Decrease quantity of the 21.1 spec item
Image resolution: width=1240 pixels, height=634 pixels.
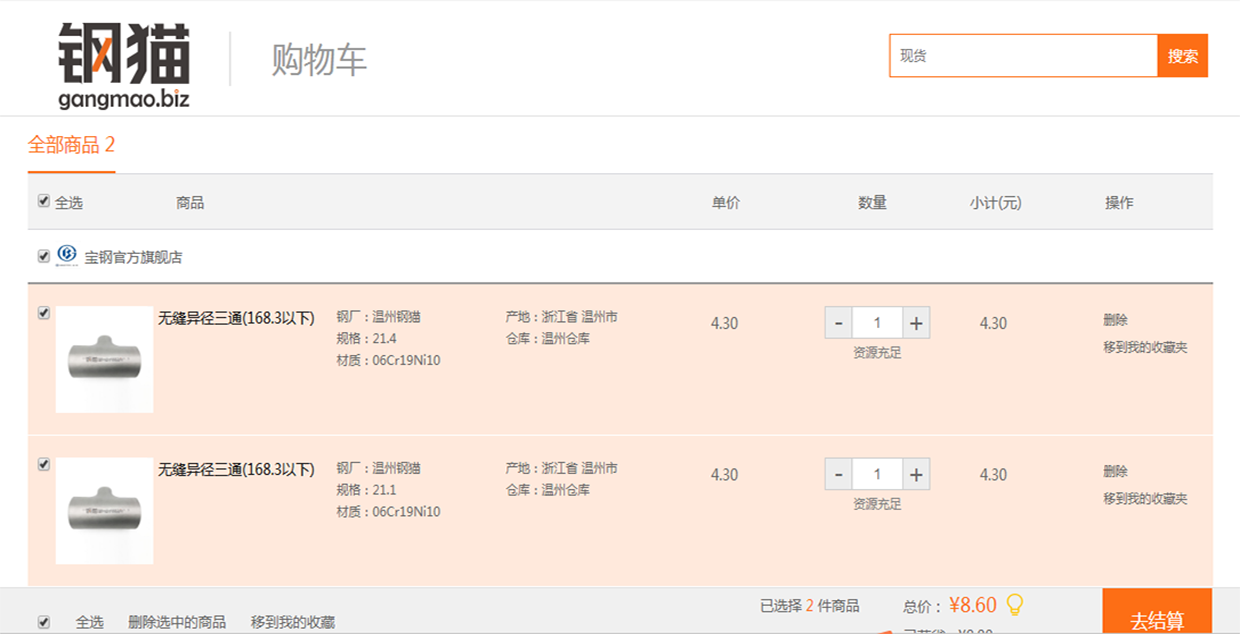pos(838,474)
